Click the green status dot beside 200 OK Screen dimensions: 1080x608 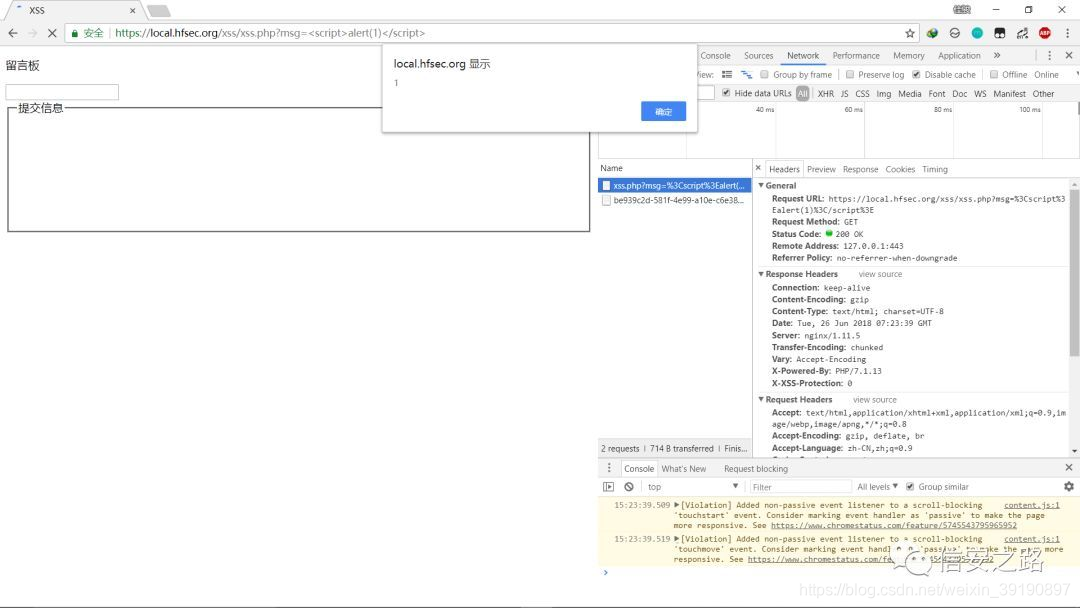pyautogui.click(x=829, y=233)
